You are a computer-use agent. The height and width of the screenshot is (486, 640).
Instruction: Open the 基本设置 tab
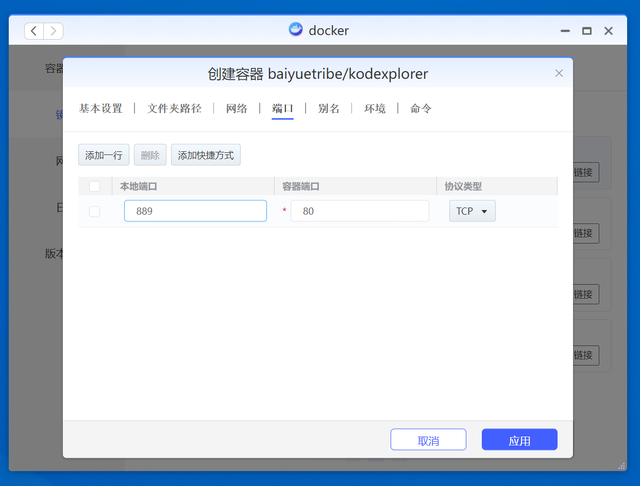[100, 109]
